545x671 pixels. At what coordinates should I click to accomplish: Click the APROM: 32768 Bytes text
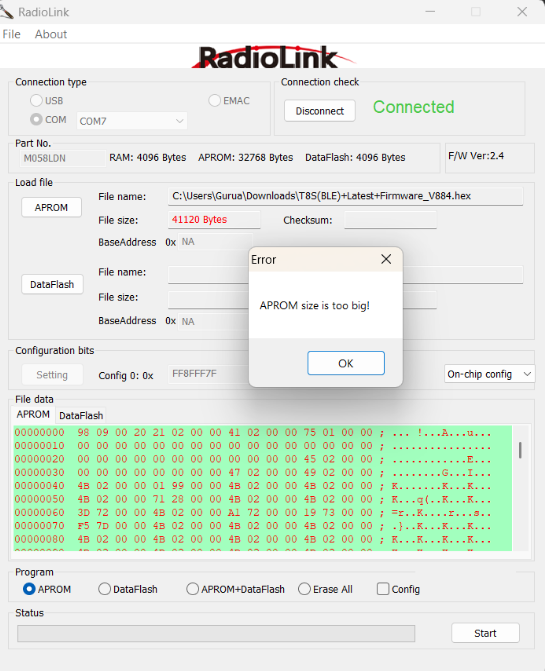pyautogui.click(x=246, y=157)
